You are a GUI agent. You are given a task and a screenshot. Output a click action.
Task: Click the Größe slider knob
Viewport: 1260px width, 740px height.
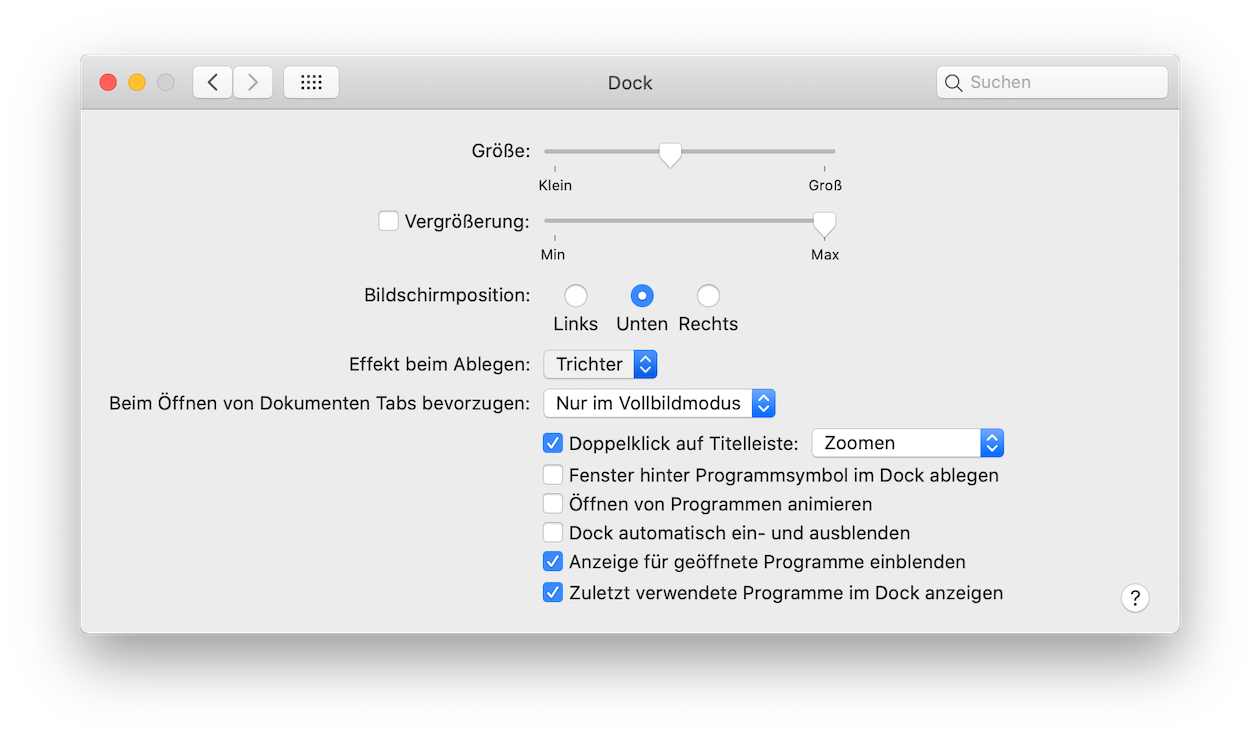[x=670, y=154]
